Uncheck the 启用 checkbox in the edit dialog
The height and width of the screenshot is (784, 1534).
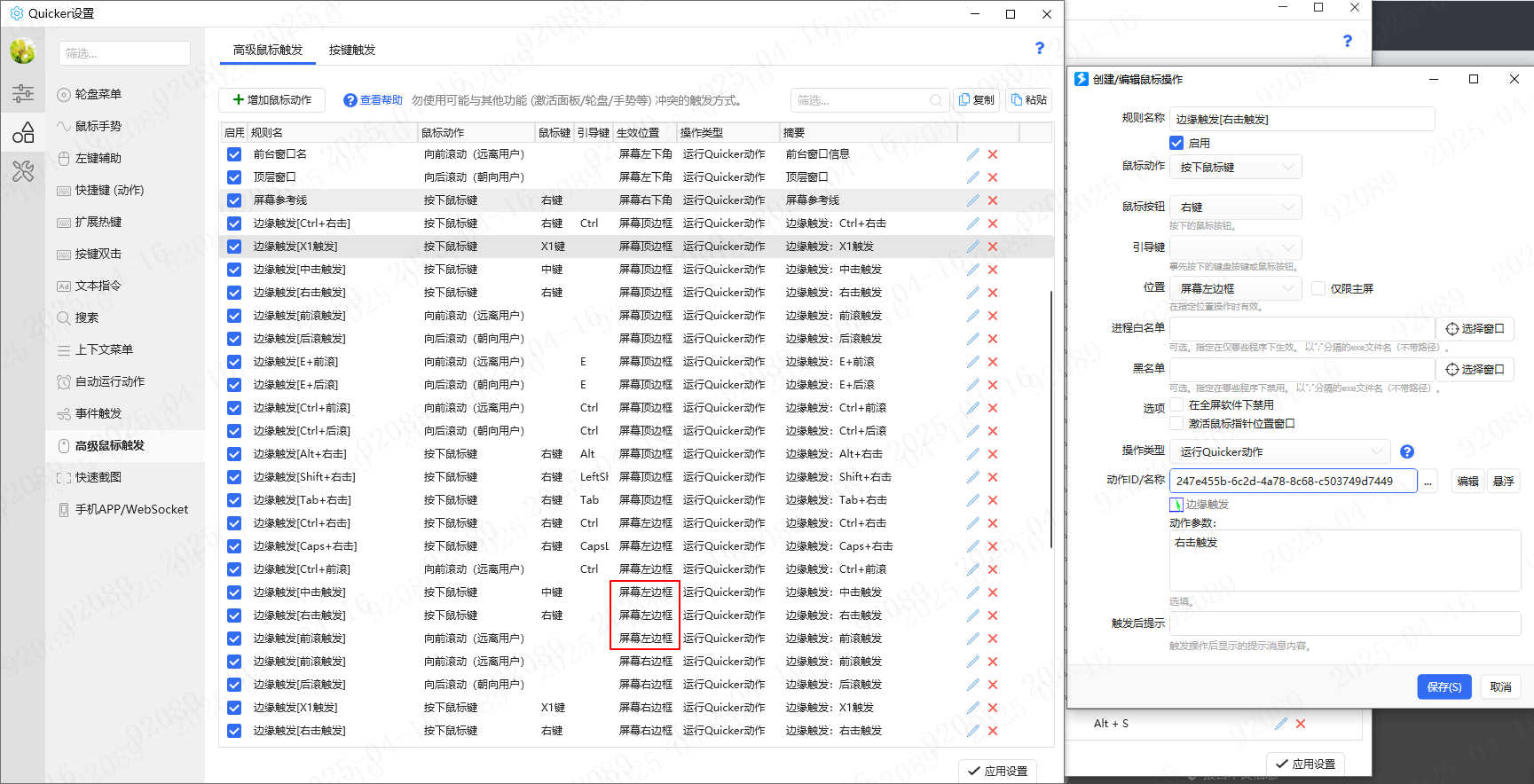pyautogui.click(x=1176, y=143)
